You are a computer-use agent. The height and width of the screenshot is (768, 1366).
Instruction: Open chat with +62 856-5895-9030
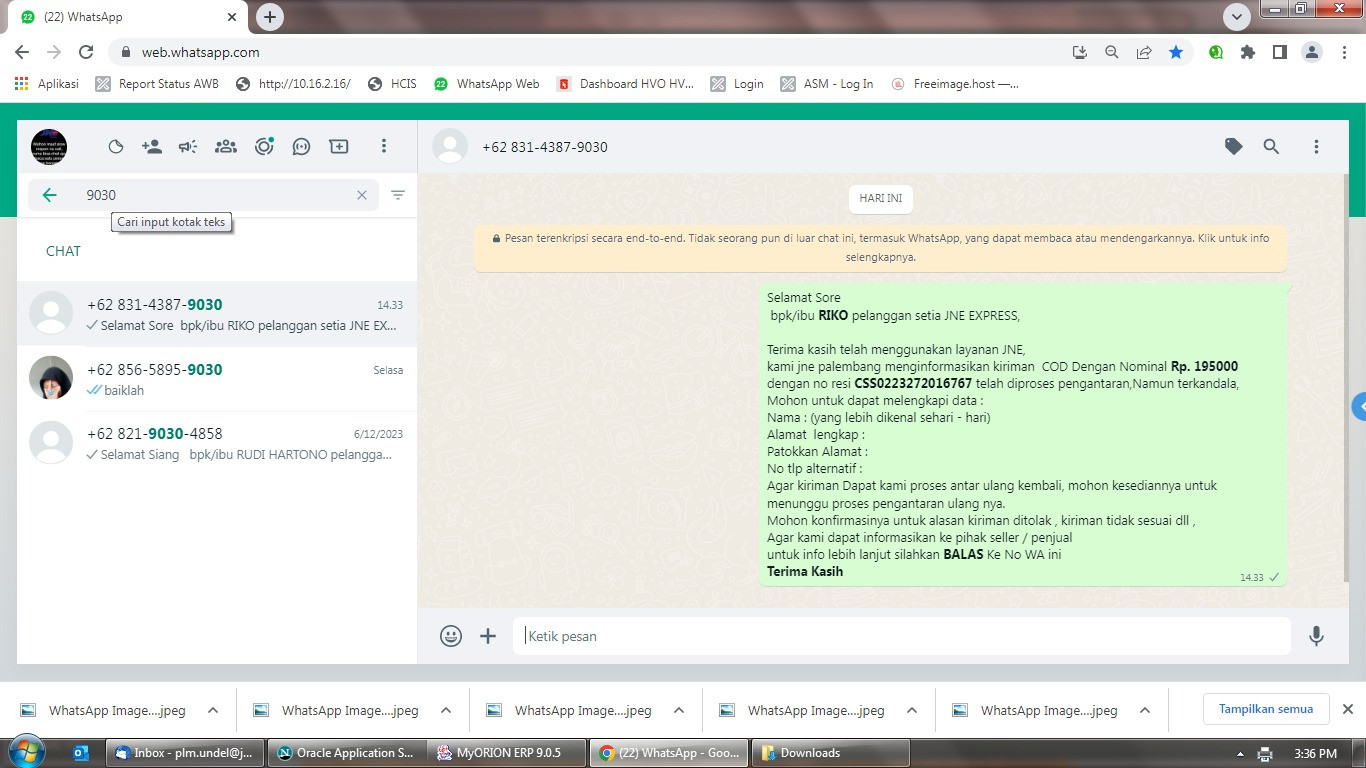click(x=217, y=379)
